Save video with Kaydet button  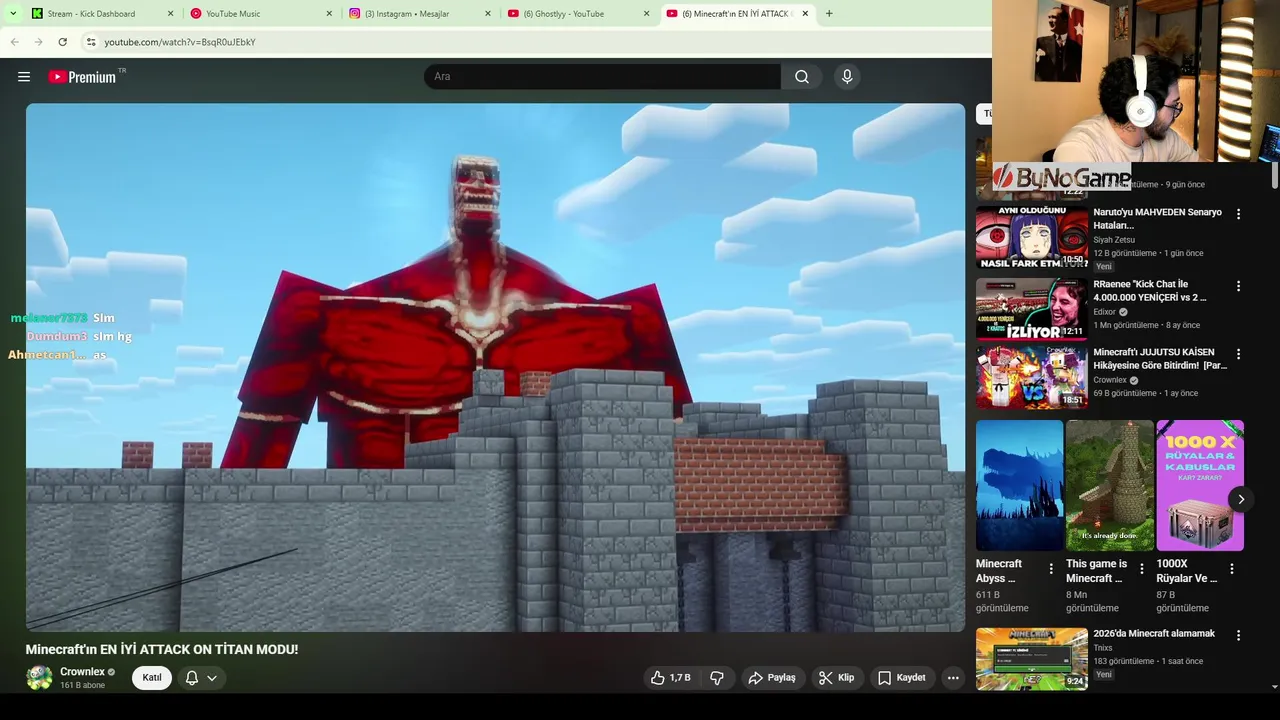902,678
